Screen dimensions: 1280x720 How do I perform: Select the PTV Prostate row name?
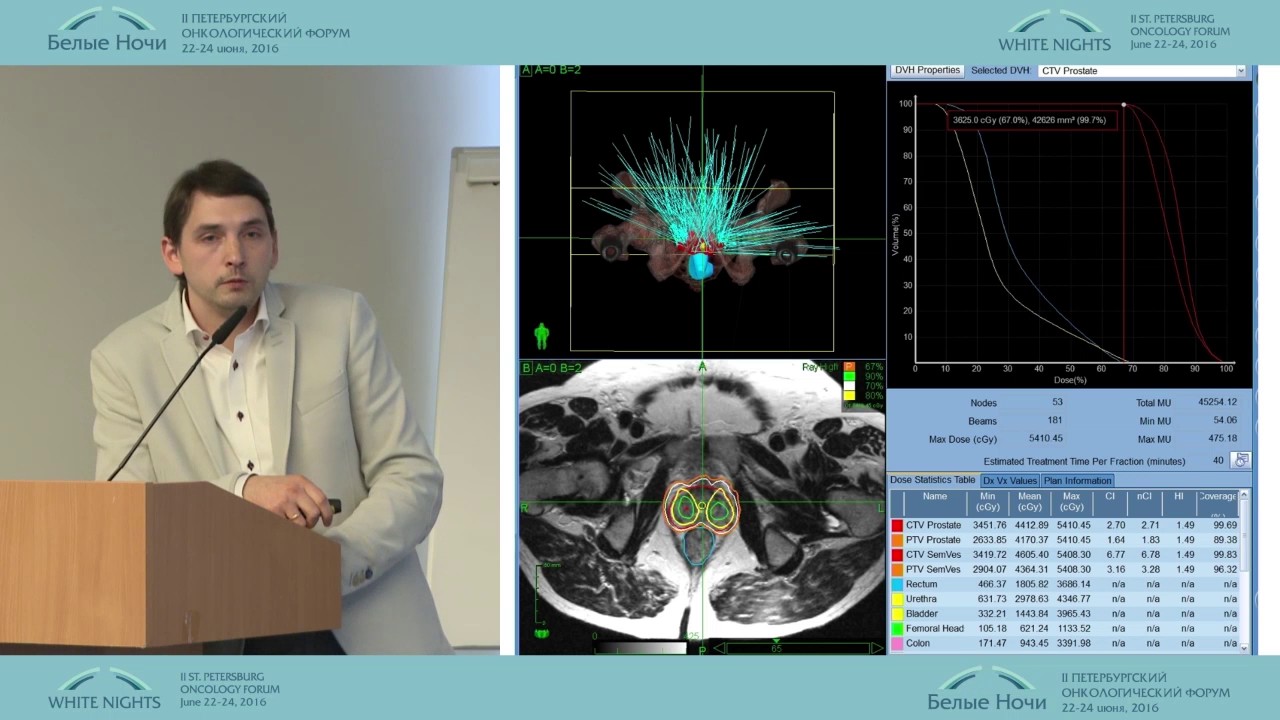point(933,540)
